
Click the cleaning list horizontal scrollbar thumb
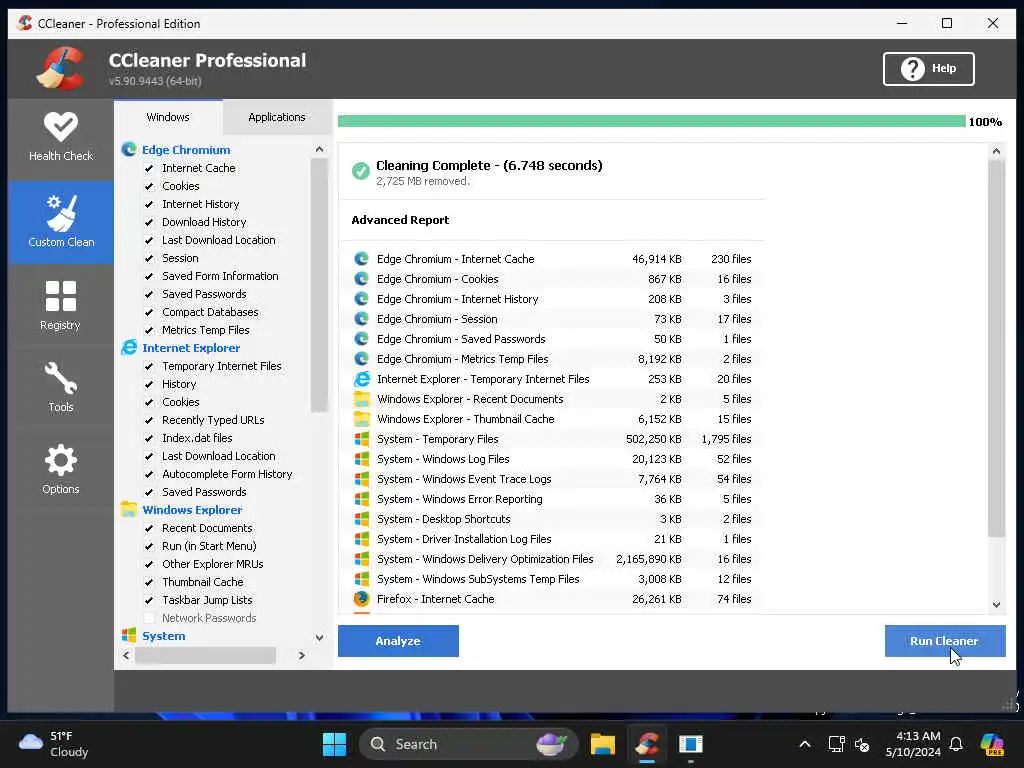point(206,655)
